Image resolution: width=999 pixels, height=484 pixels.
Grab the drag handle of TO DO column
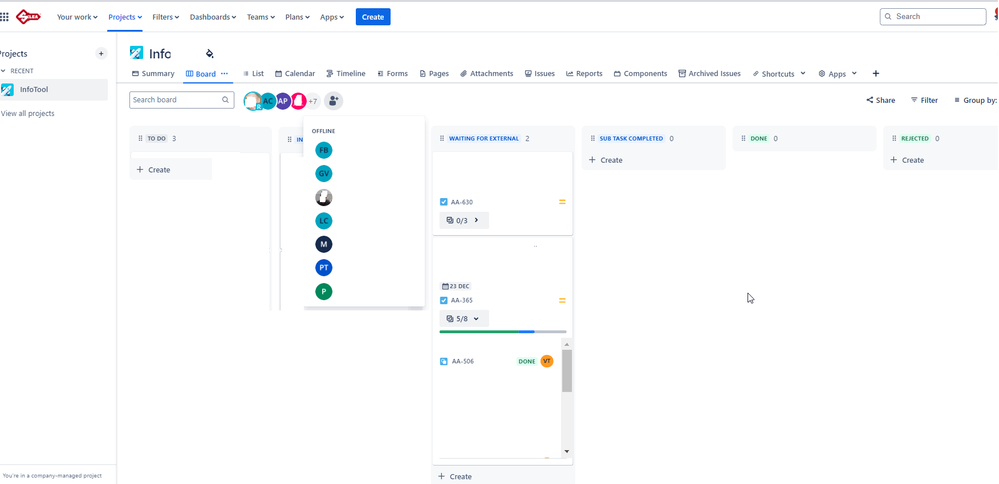tap(140, 138)
